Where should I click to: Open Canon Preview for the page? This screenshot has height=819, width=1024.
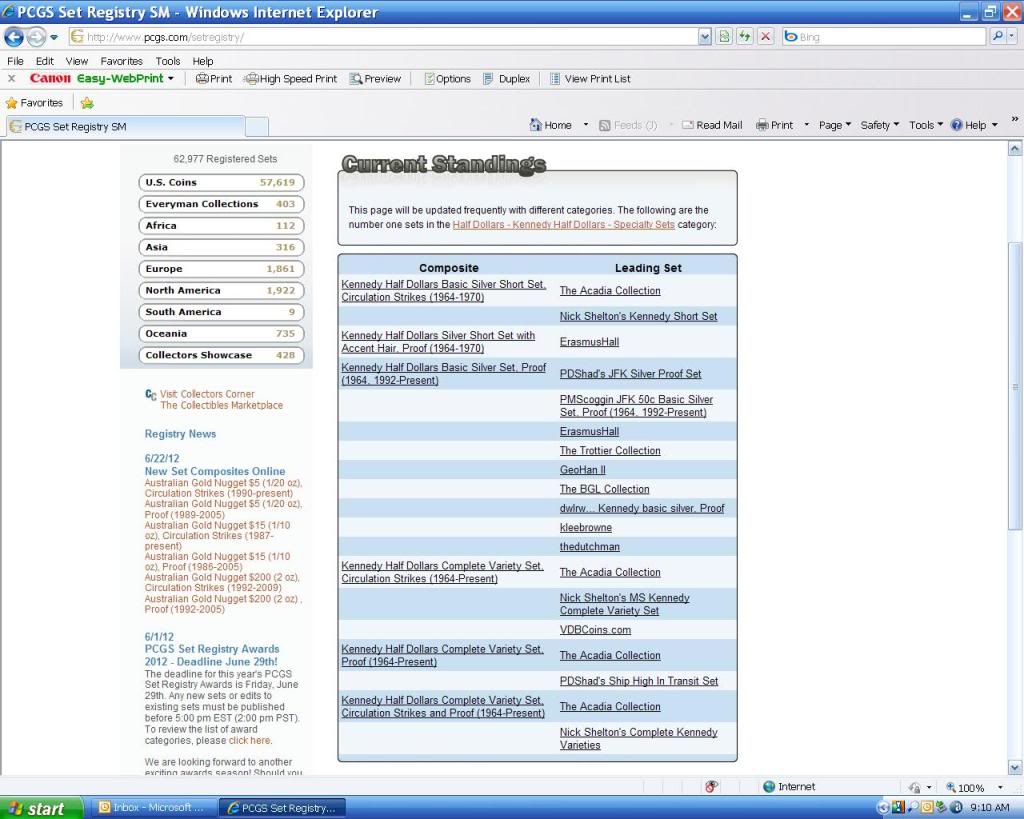coord(376,78)
